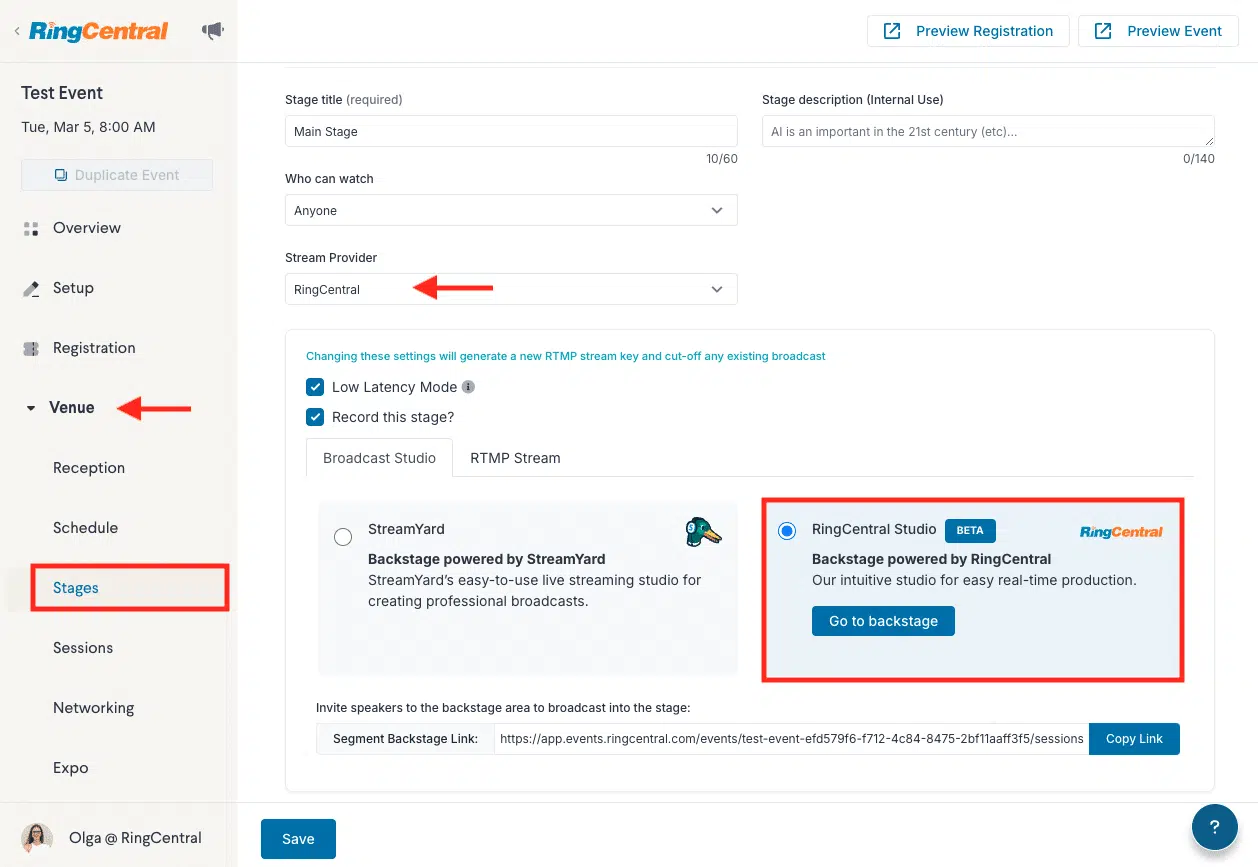
Task: Click the Setup pencil icon
Action: pos(31,288)
